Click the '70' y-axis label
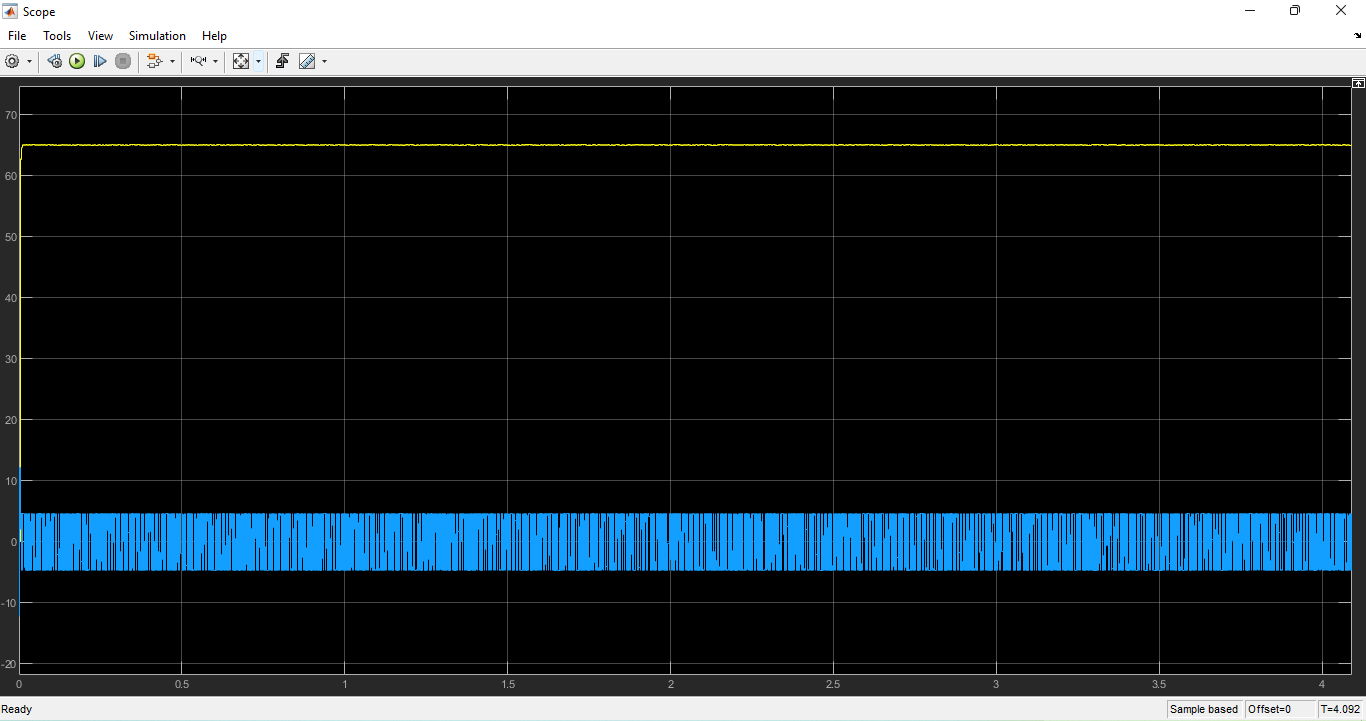Viewport: 1366px width, 721px height. point(11,115)
